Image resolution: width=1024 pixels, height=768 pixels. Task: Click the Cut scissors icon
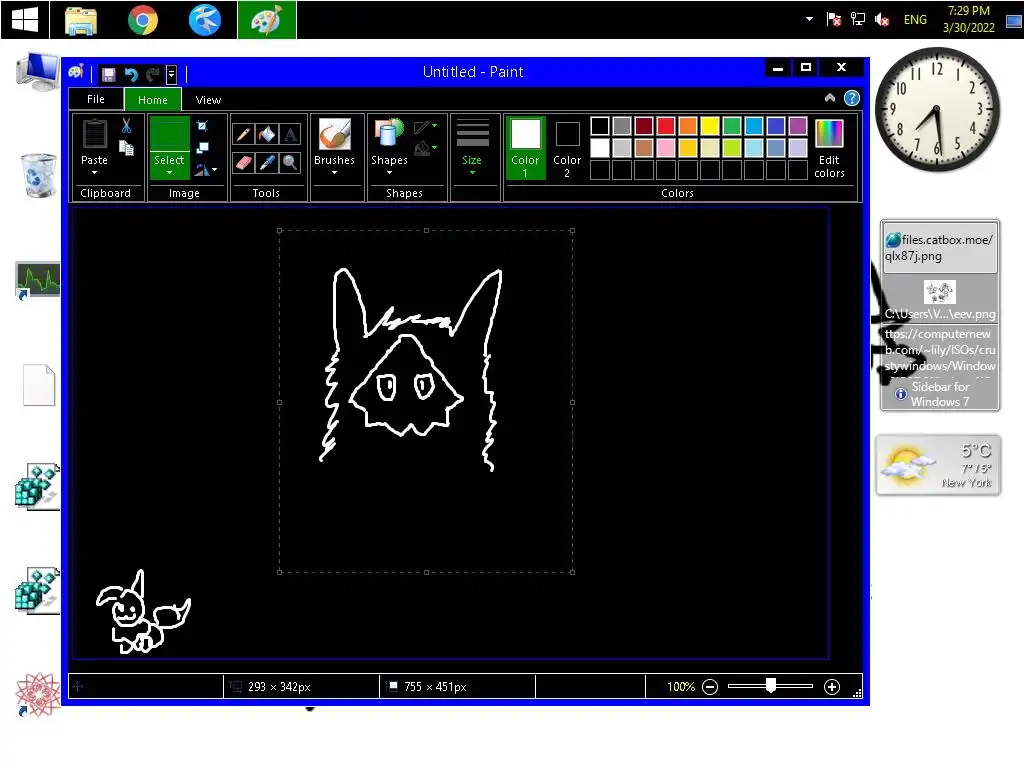(127, 126)
